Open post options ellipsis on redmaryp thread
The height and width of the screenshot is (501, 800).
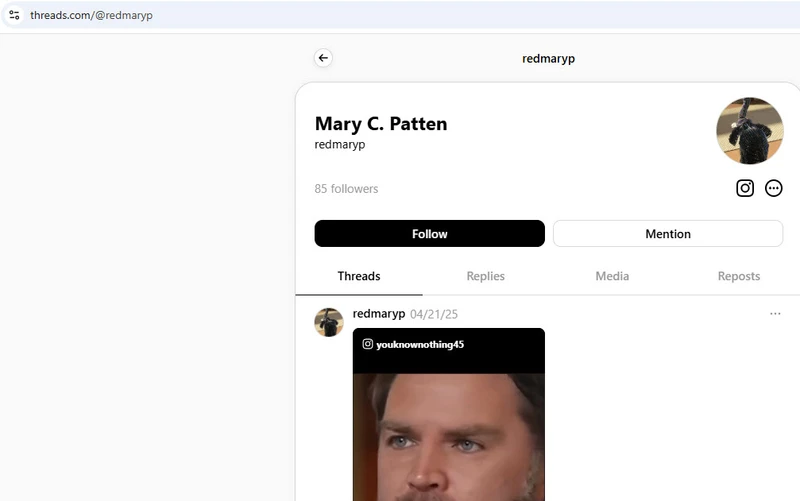click(x=775, y=314)
